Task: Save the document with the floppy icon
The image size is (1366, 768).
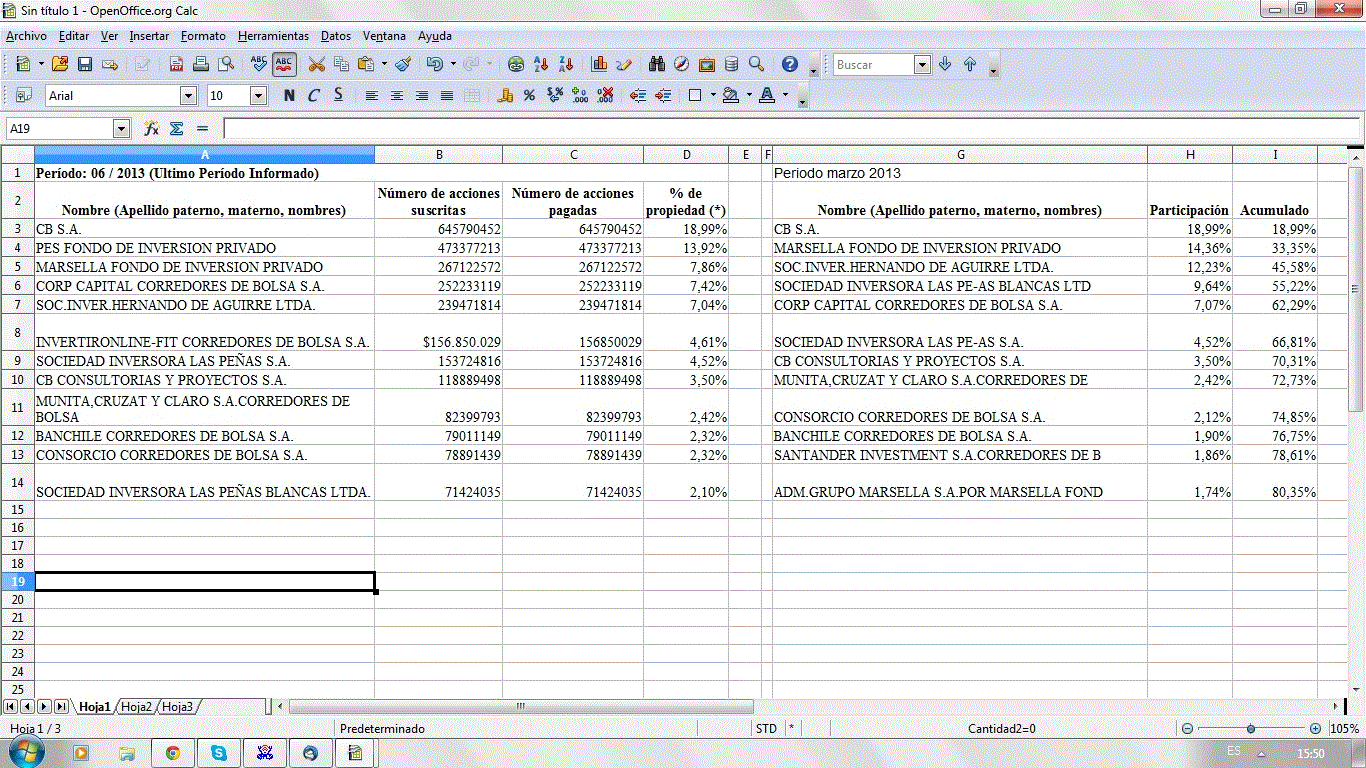Action: 85,64
